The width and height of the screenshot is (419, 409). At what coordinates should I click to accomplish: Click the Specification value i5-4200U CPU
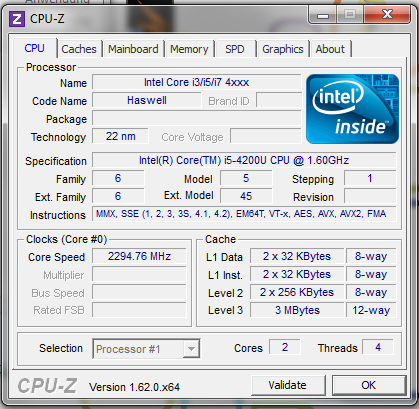tap(244, 160)
